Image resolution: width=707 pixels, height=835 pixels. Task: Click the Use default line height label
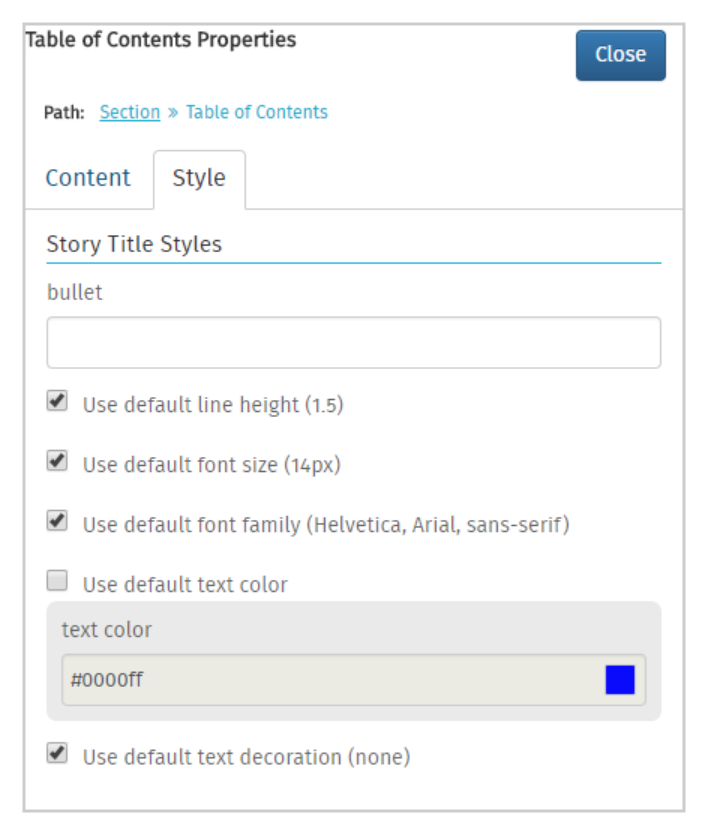[213, 405]
